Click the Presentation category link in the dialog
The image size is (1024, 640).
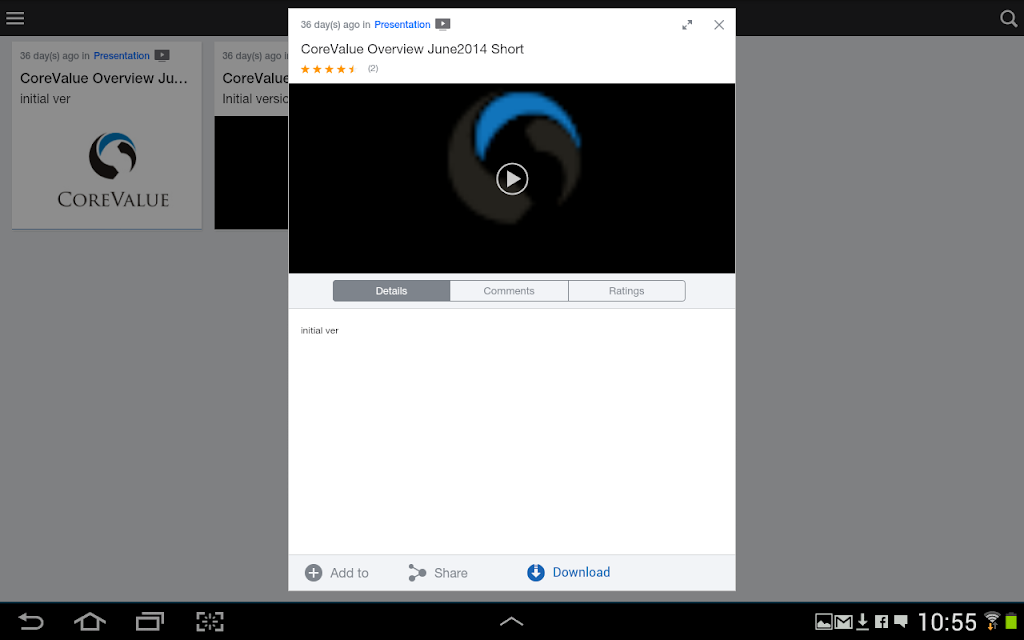(402, 24)
